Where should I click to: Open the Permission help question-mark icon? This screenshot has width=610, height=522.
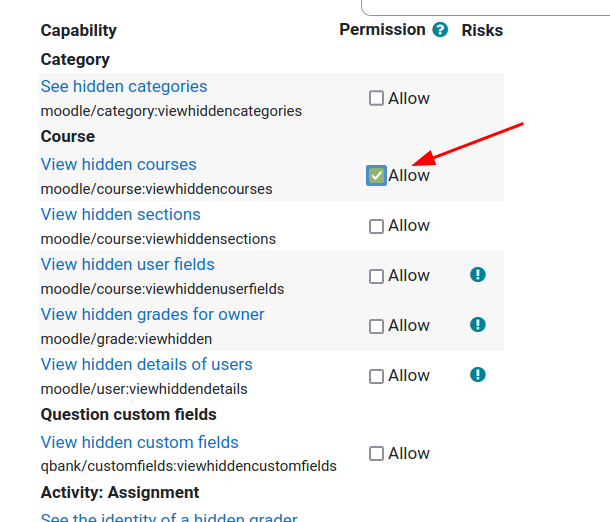(x=440, y=30)
